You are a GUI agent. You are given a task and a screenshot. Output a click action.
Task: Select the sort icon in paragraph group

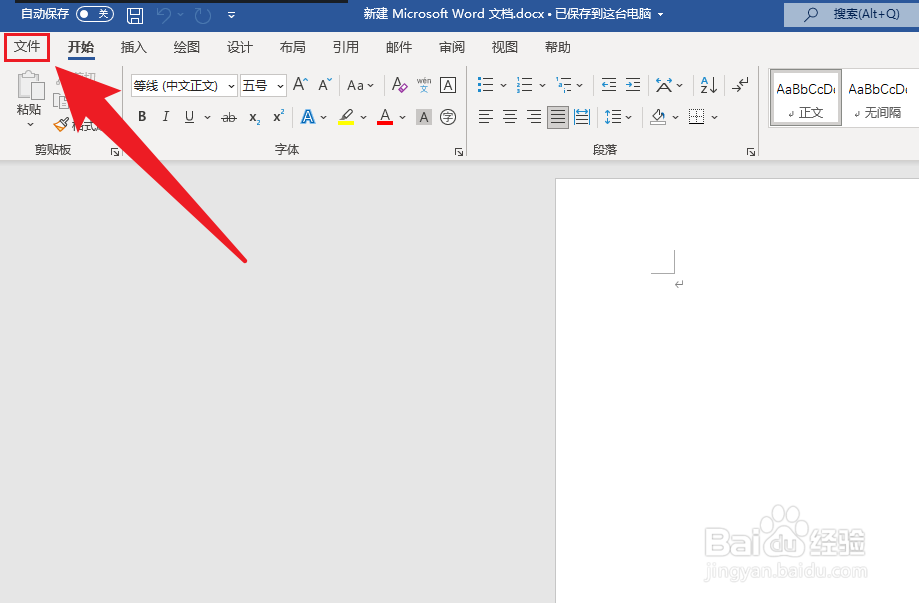pos(707,85)
